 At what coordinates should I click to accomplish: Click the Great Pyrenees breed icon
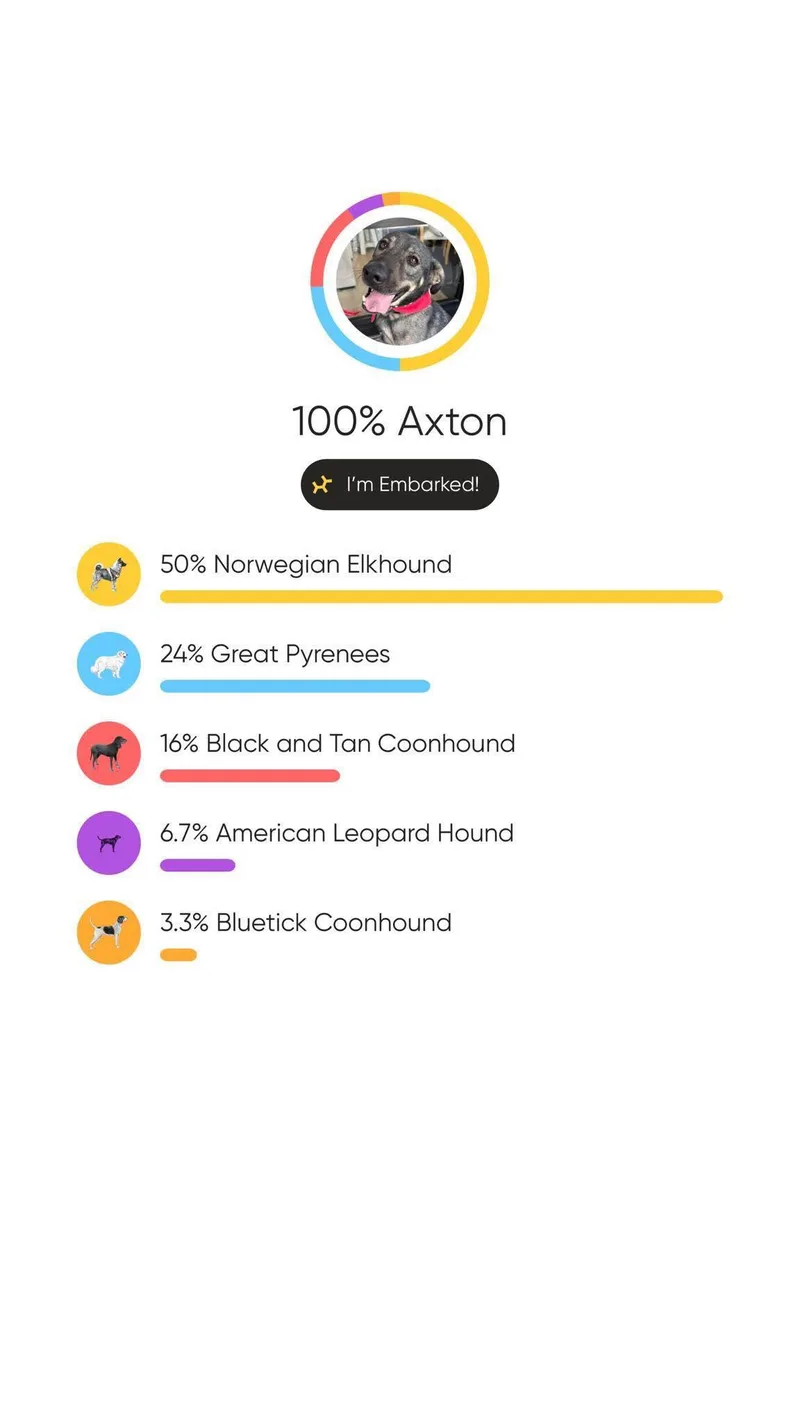tap(109, 664)
